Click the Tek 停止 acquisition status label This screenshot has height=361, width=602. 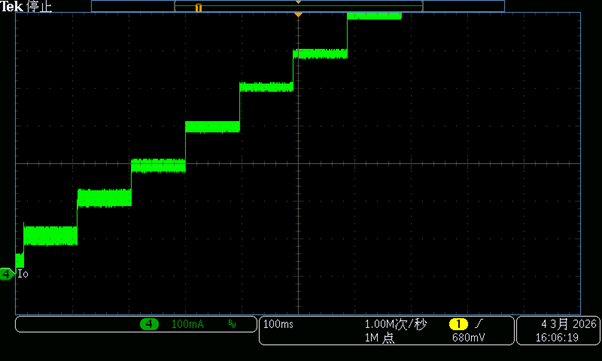tap(26, 6)
